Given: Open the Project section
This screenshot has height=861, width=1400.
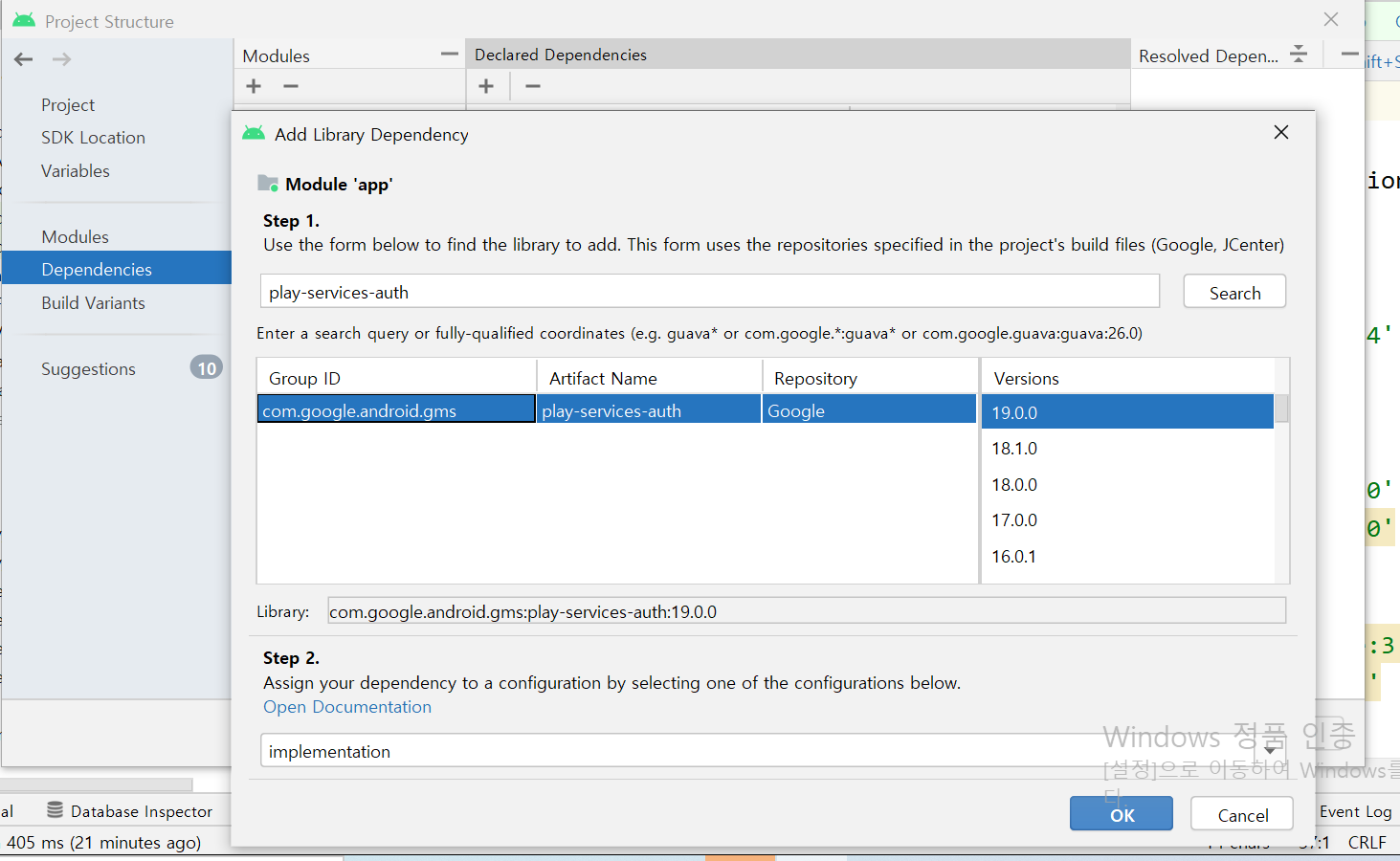Looking at the screenshot, I should click(68, 104).
